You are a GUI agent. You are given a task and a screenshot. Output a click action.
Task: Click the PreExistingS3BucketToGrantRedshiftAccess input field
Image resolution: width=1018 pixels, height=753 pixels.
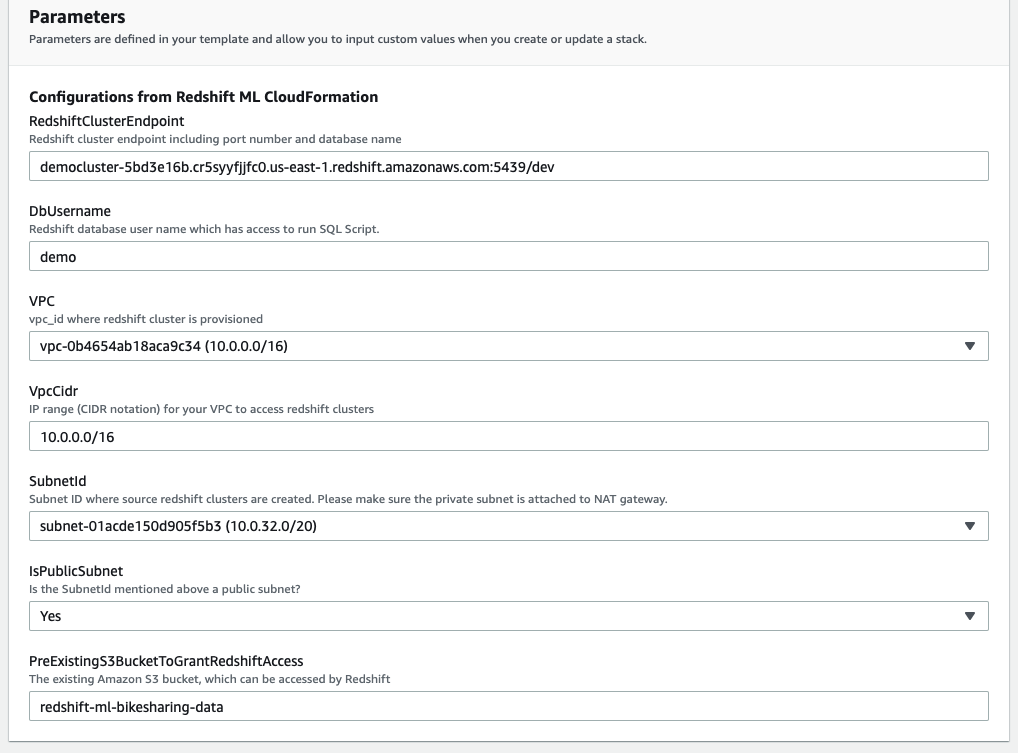(x=508, y=706)
